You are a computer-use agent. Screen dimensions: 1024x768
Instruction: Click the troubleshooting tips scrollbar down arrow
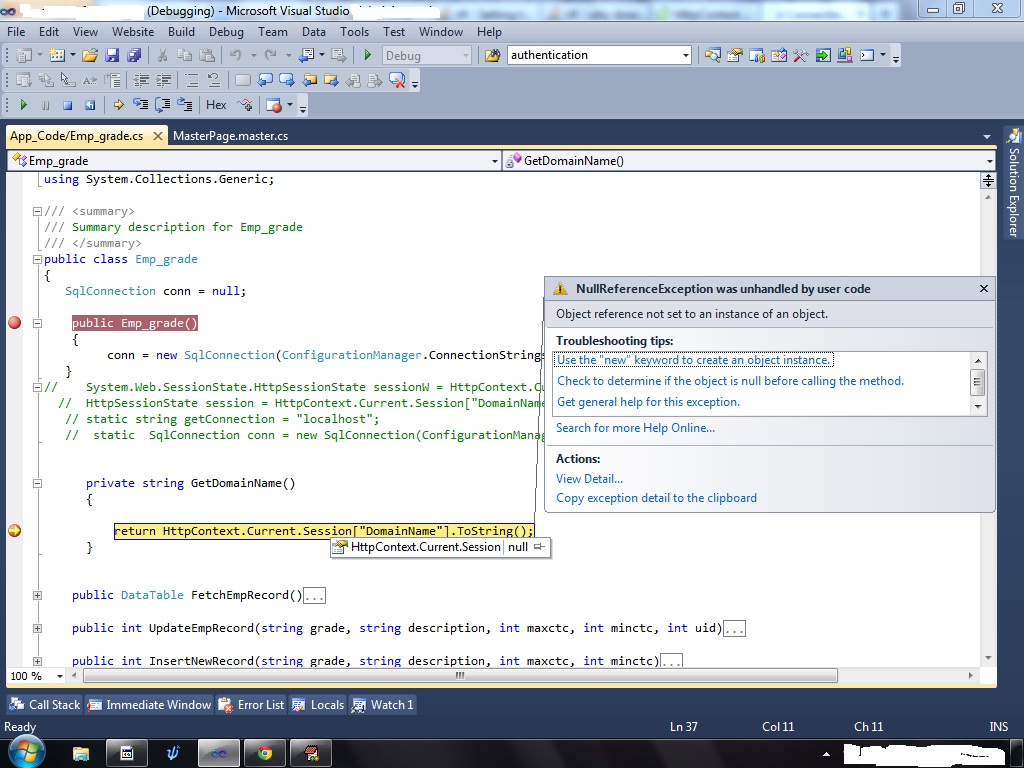tap(978, 406)
